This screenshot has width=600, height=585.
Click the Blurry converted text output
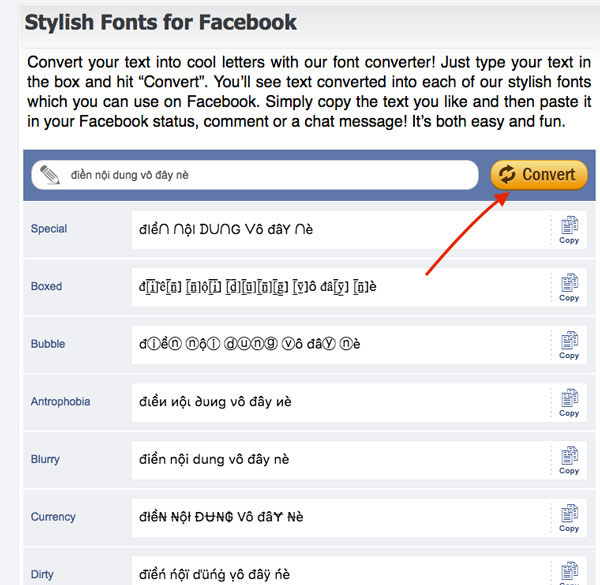(x=214, y=460)
